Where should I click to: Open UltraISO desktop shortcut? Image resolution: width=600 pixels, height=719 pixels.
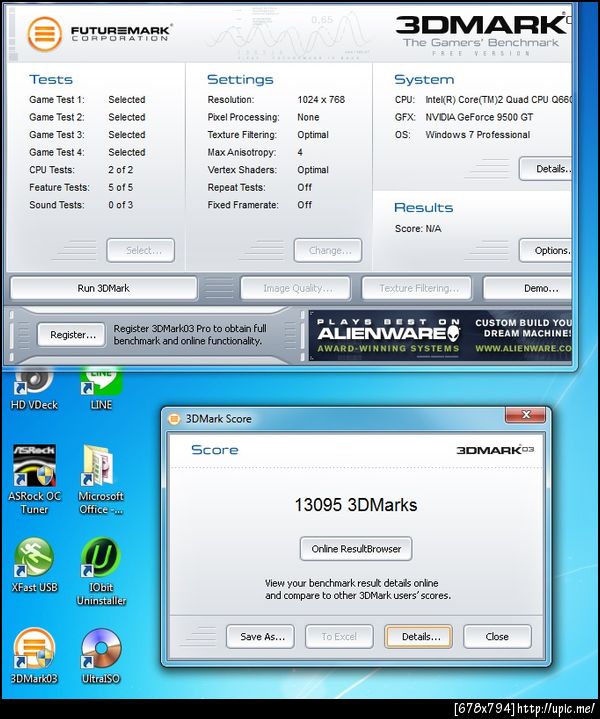(x=101, y=656)
